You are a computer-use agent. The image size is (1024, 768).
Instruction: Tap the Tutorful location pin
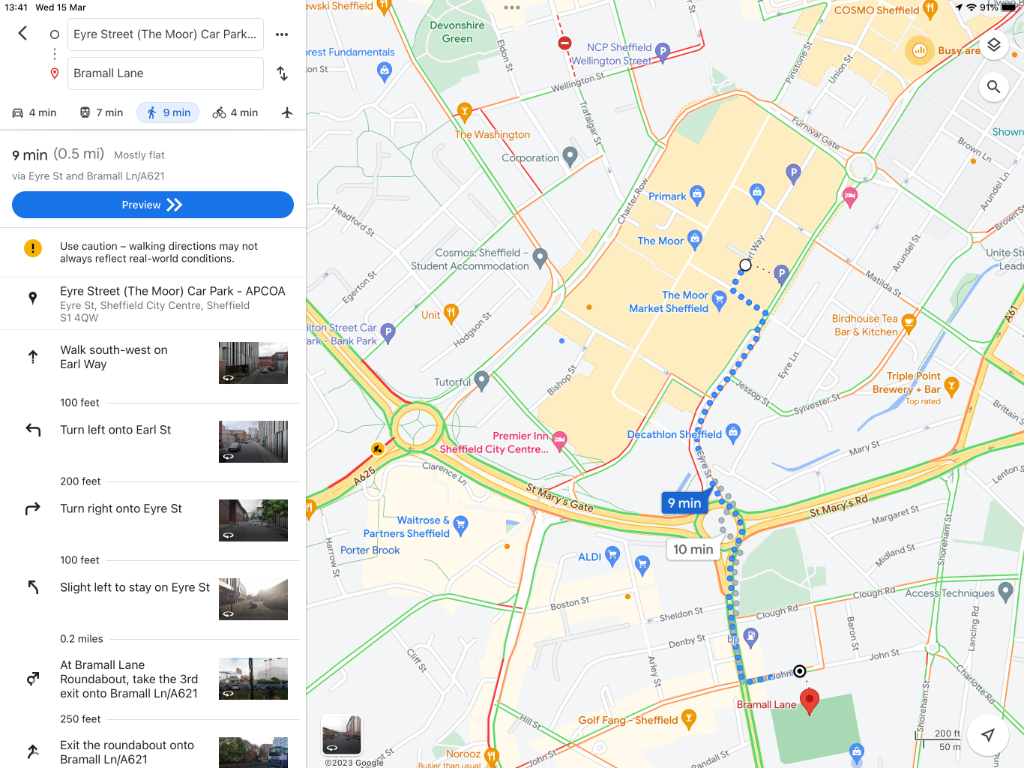(482, 380)
